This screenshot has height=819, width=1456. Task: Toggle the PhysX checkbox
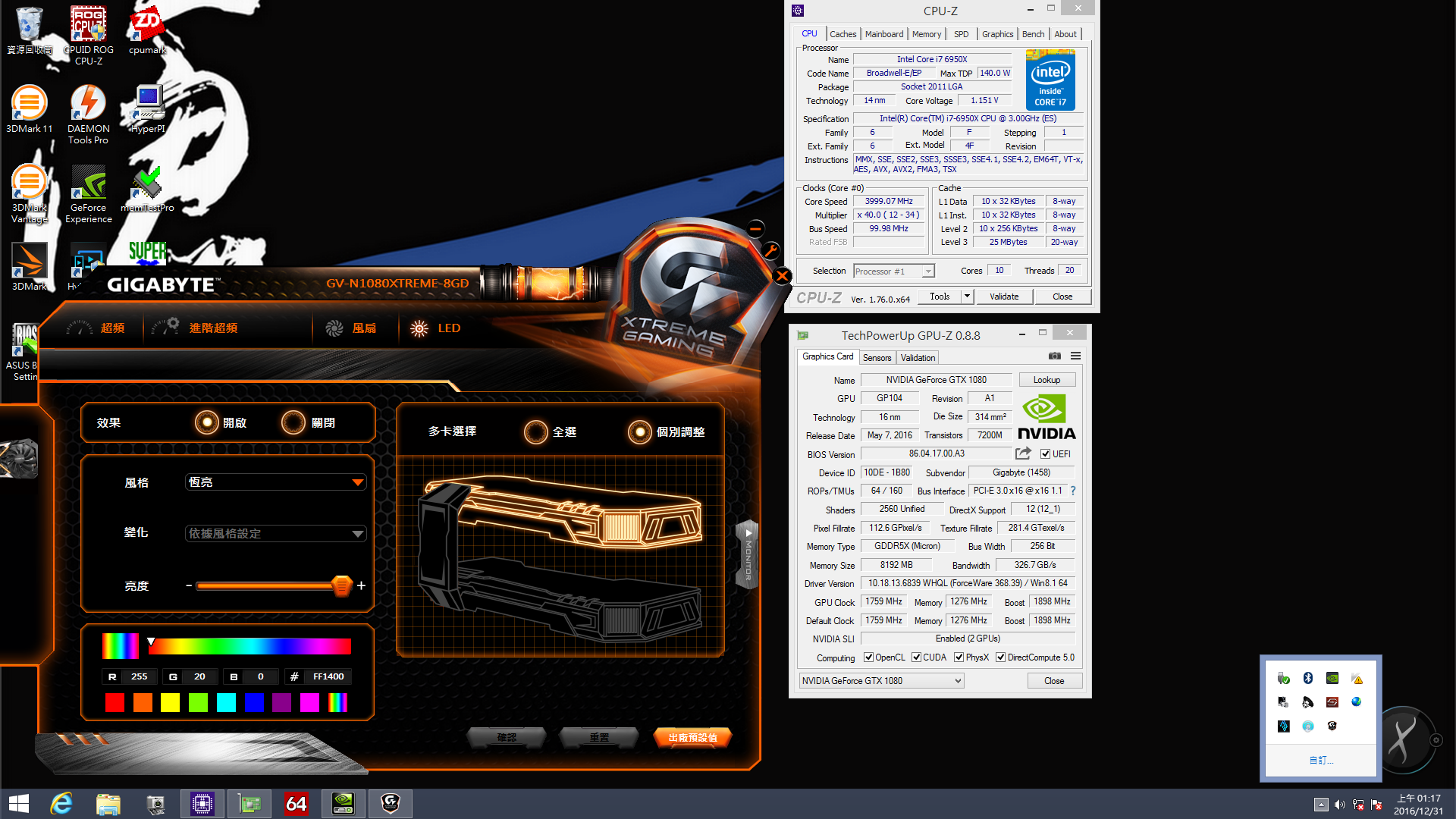pyautogui.click(x=959, y=657)
